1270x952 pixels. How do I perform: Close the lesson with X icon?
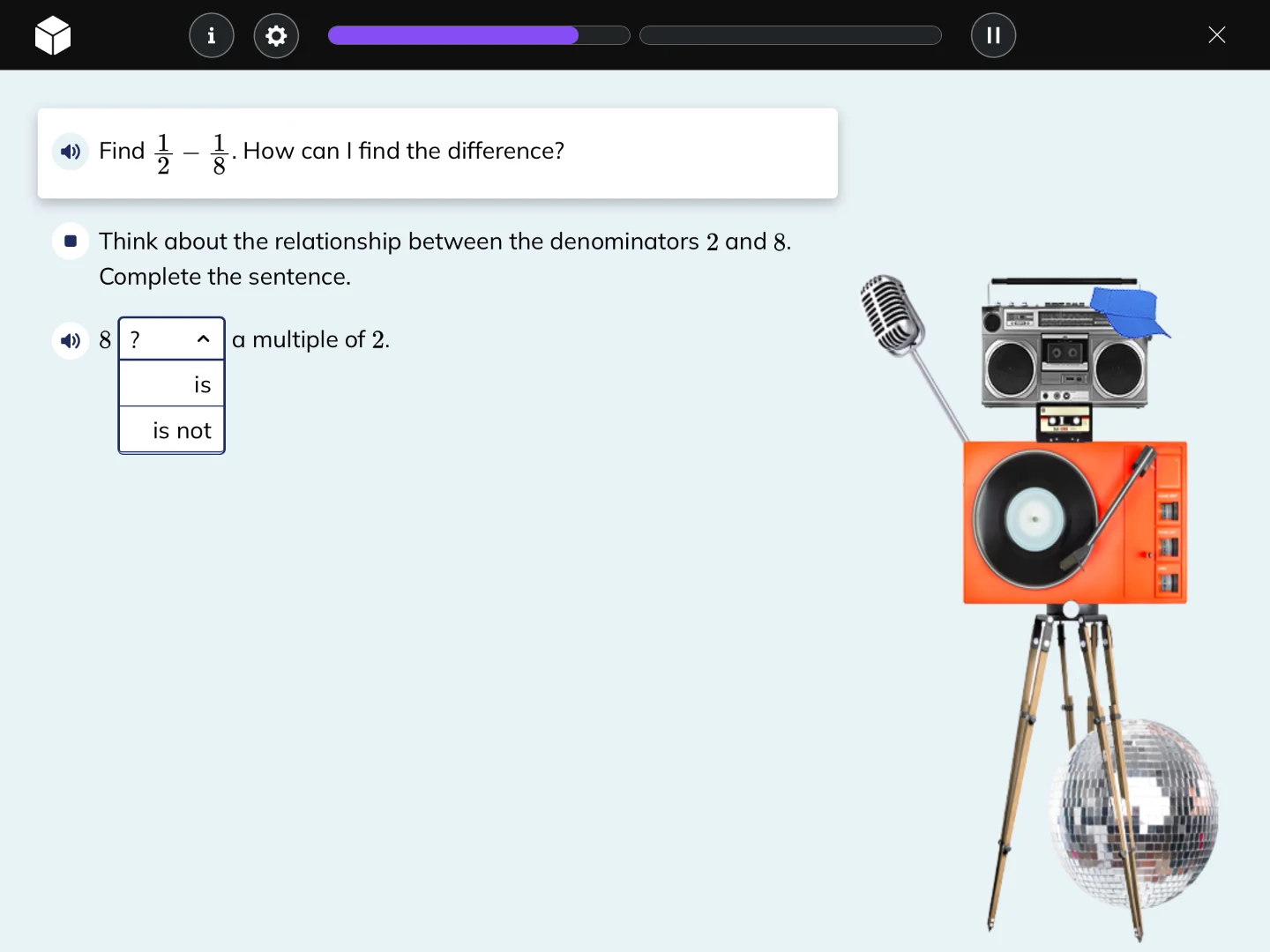point(1216,35)
